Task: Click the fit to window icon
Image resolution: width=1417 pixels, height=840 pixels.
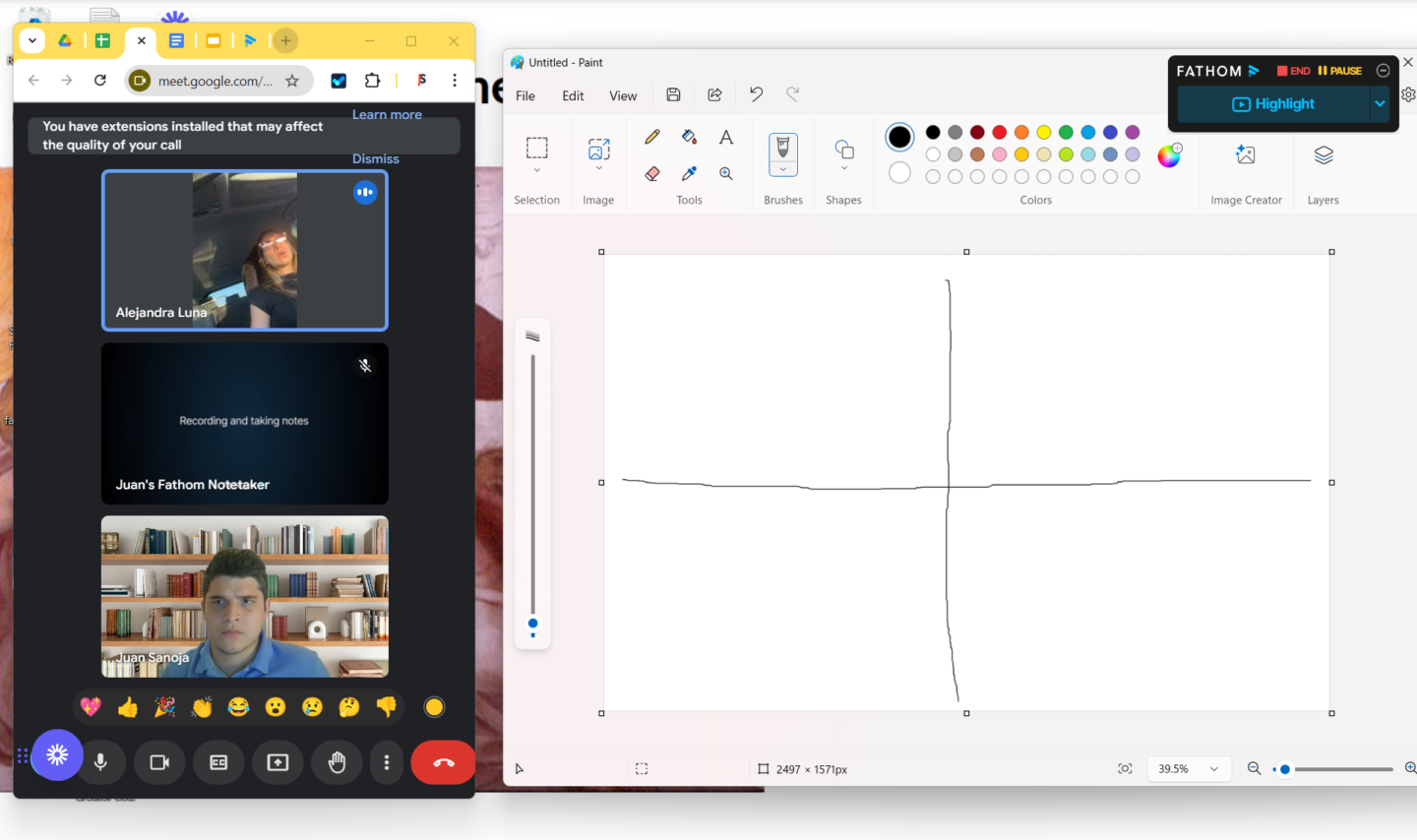Action: (1125, 769)
